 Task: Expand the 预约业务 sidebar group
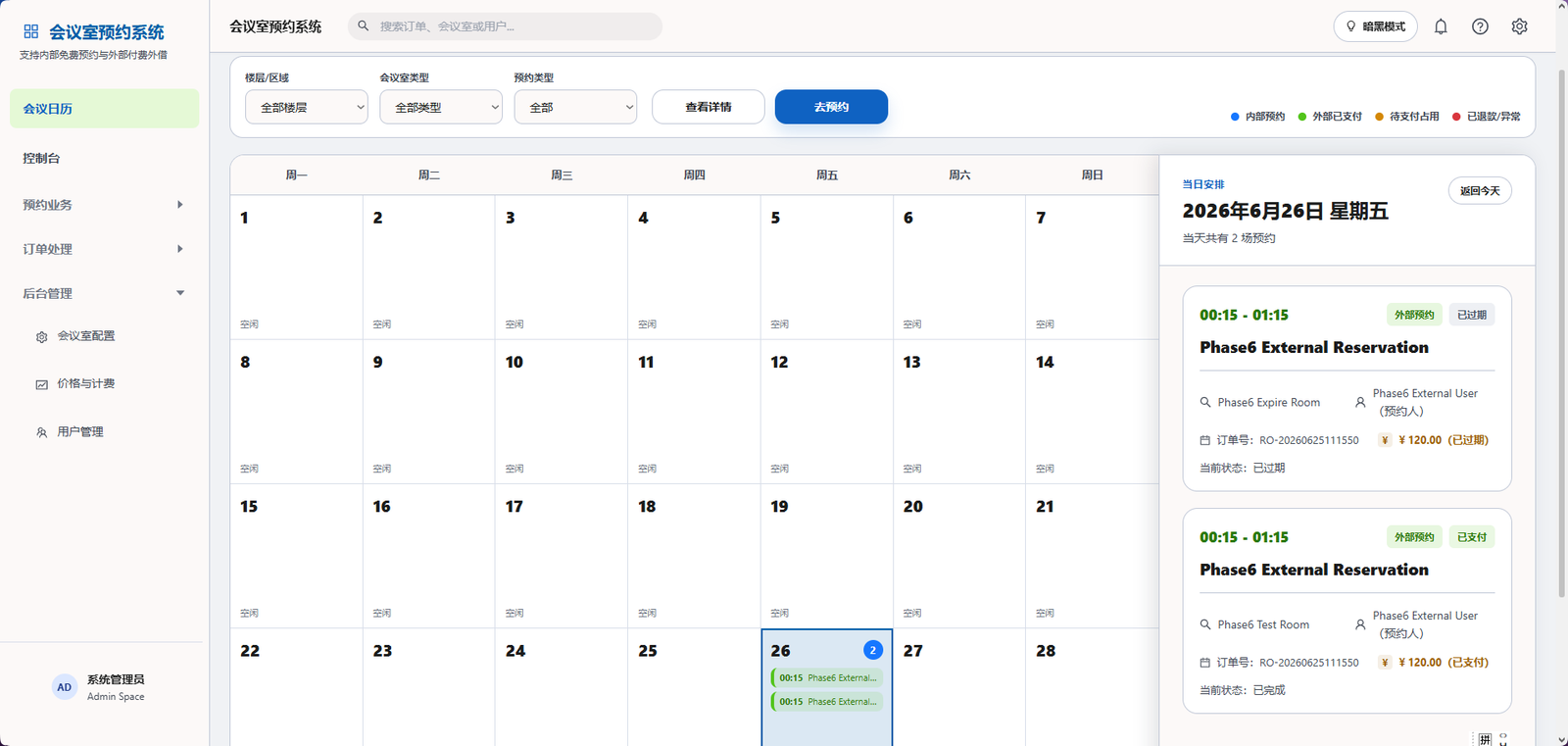coord(104,205)
